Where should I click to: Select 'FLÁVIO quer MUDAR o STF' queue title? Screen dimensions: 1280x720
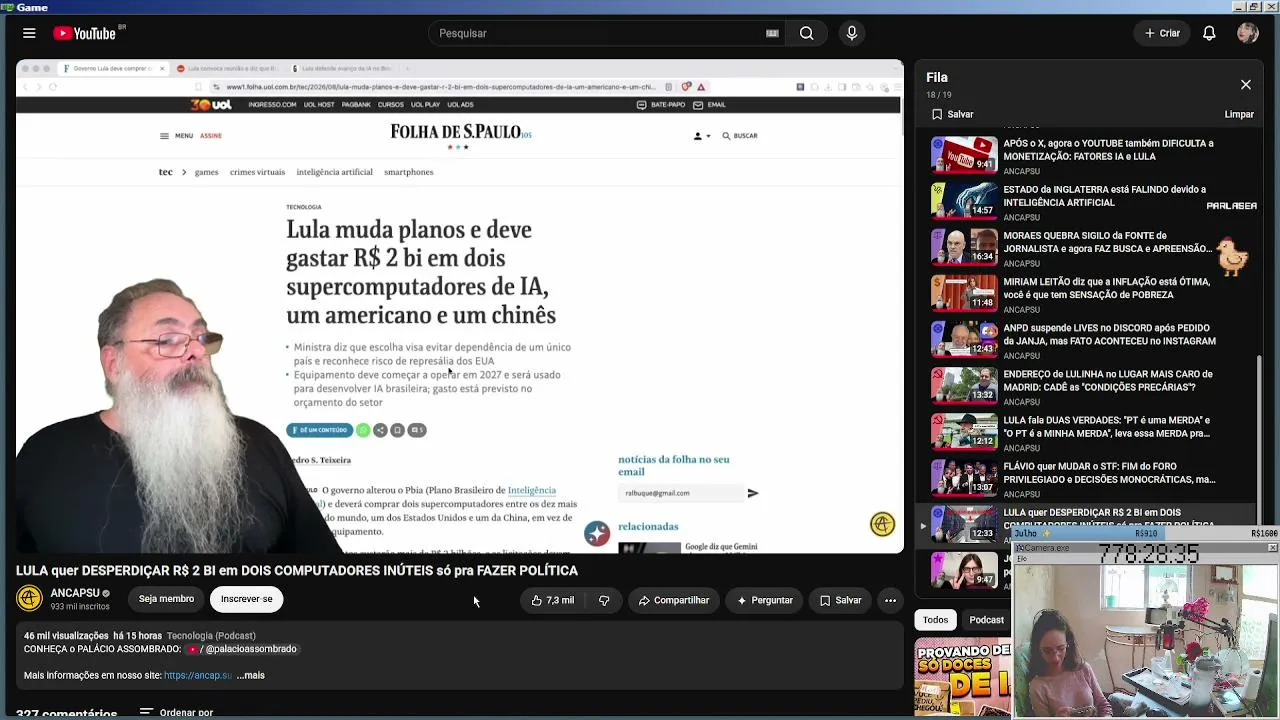coord(1109,472)
